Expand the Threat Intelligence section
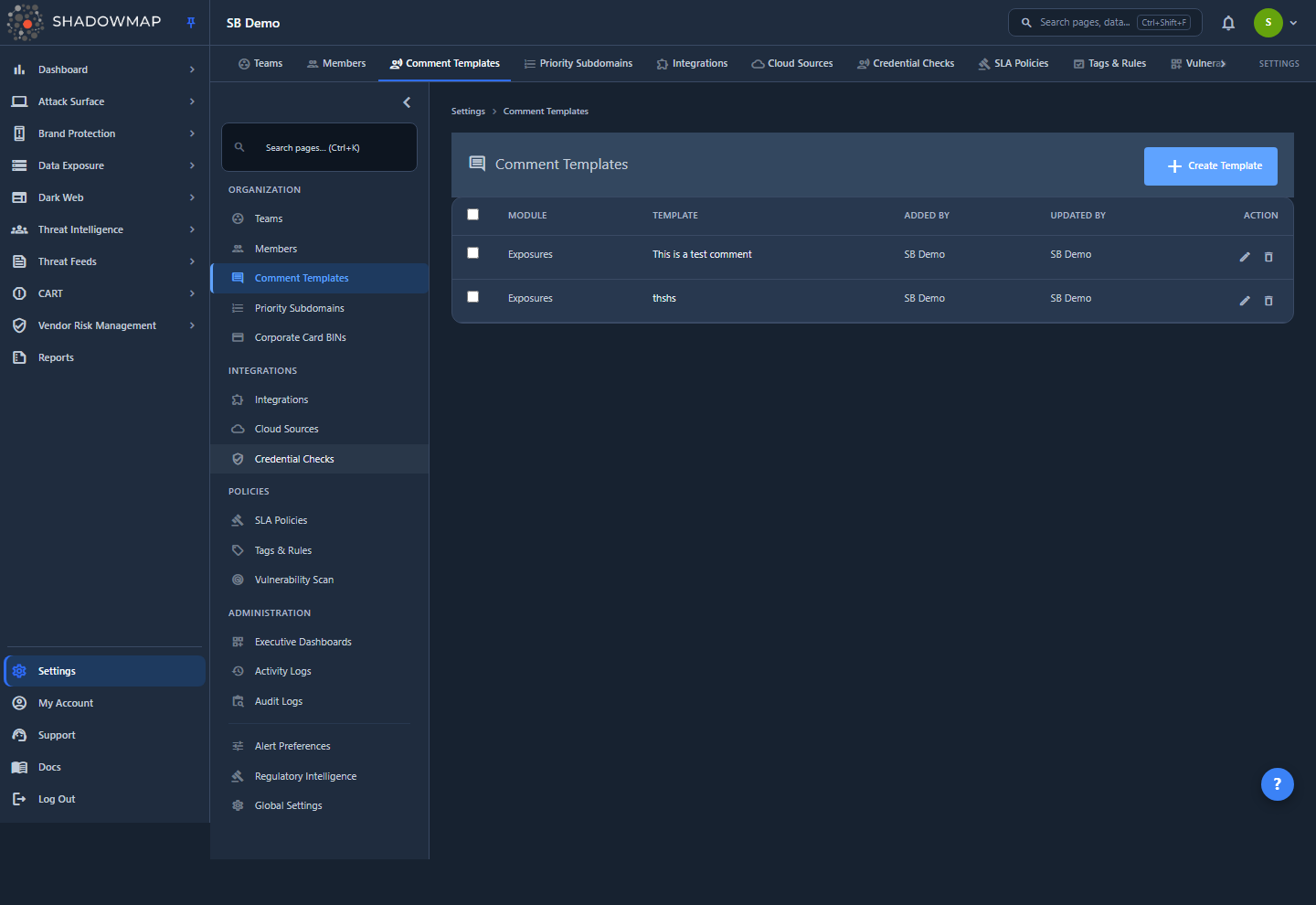 (104, 229)
